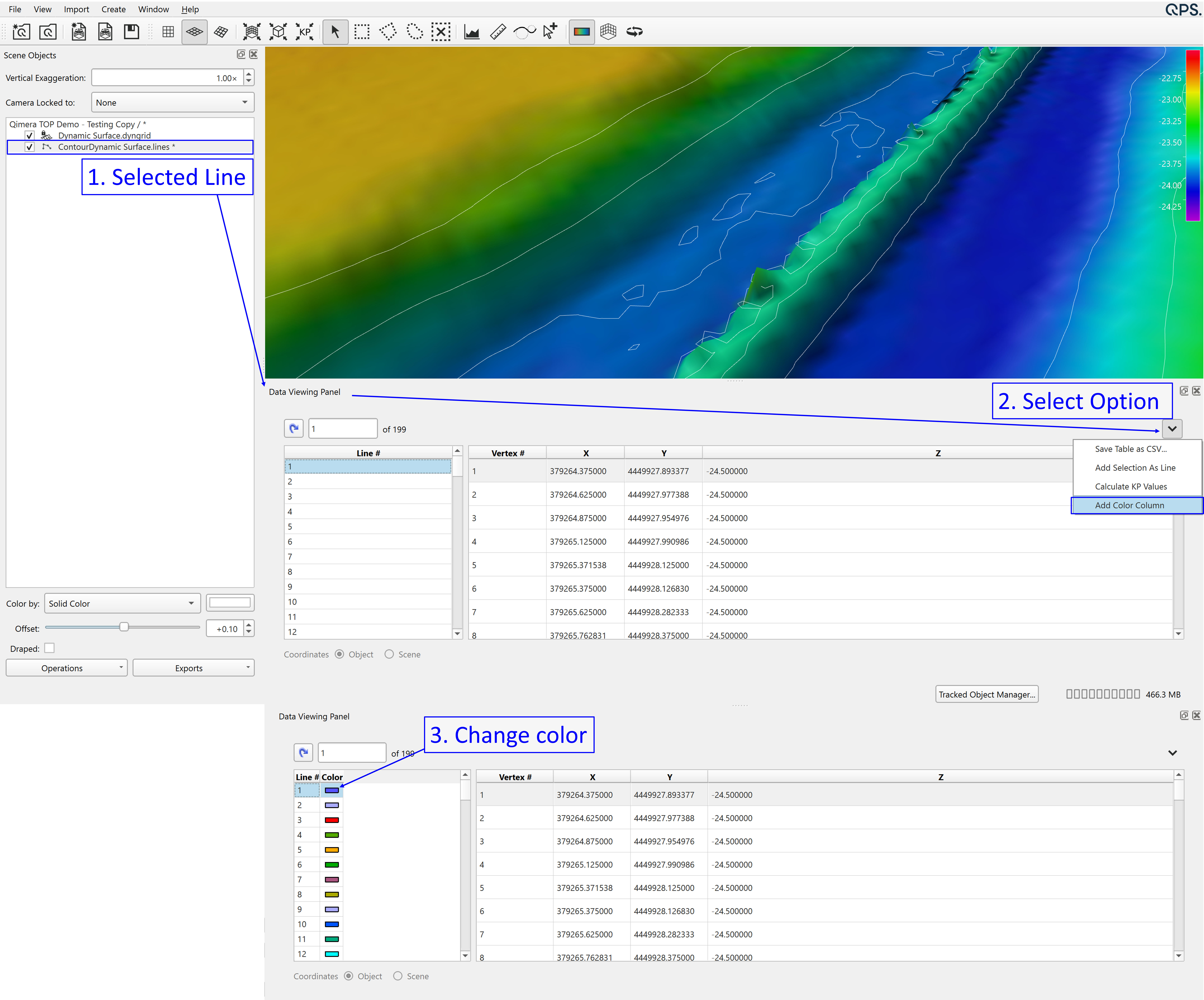Select the Scene coordinates radio button

[x=389, y=654]
